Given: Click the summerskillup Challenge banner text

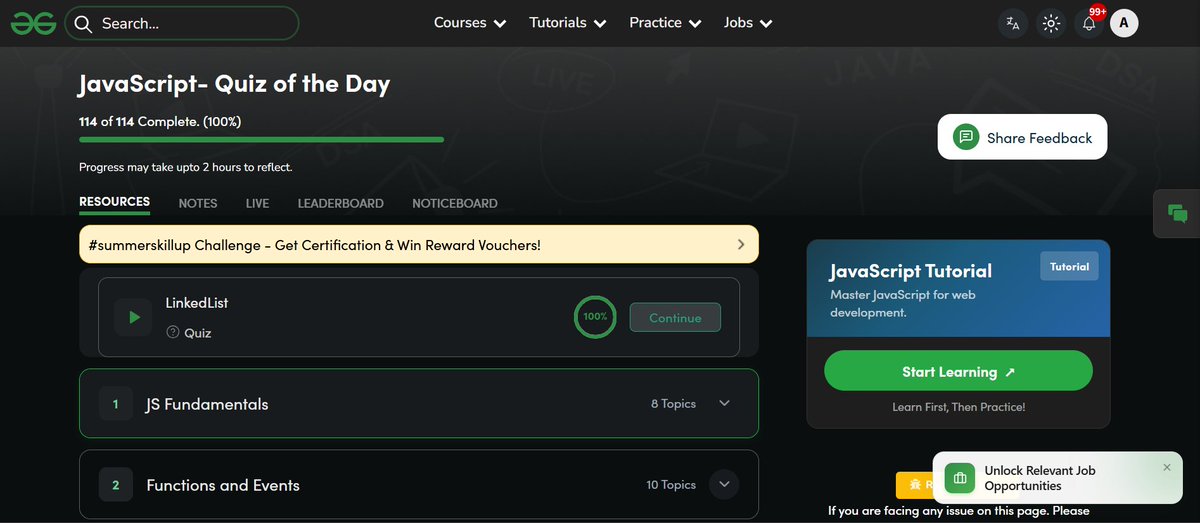Looking at the screenshot, I should coord(314,244).
